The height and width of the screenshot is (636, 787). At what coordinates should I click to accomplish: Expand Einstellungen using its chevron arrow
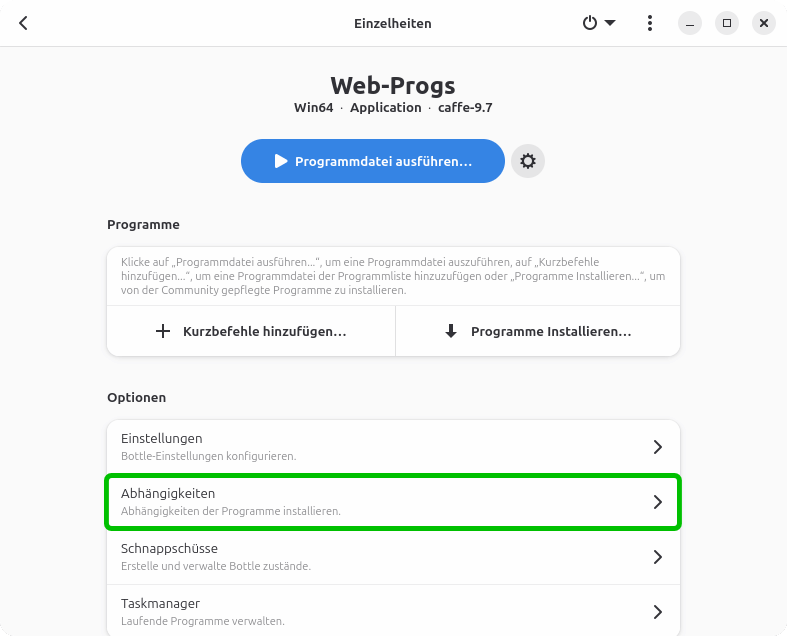[x=657, y=447]
